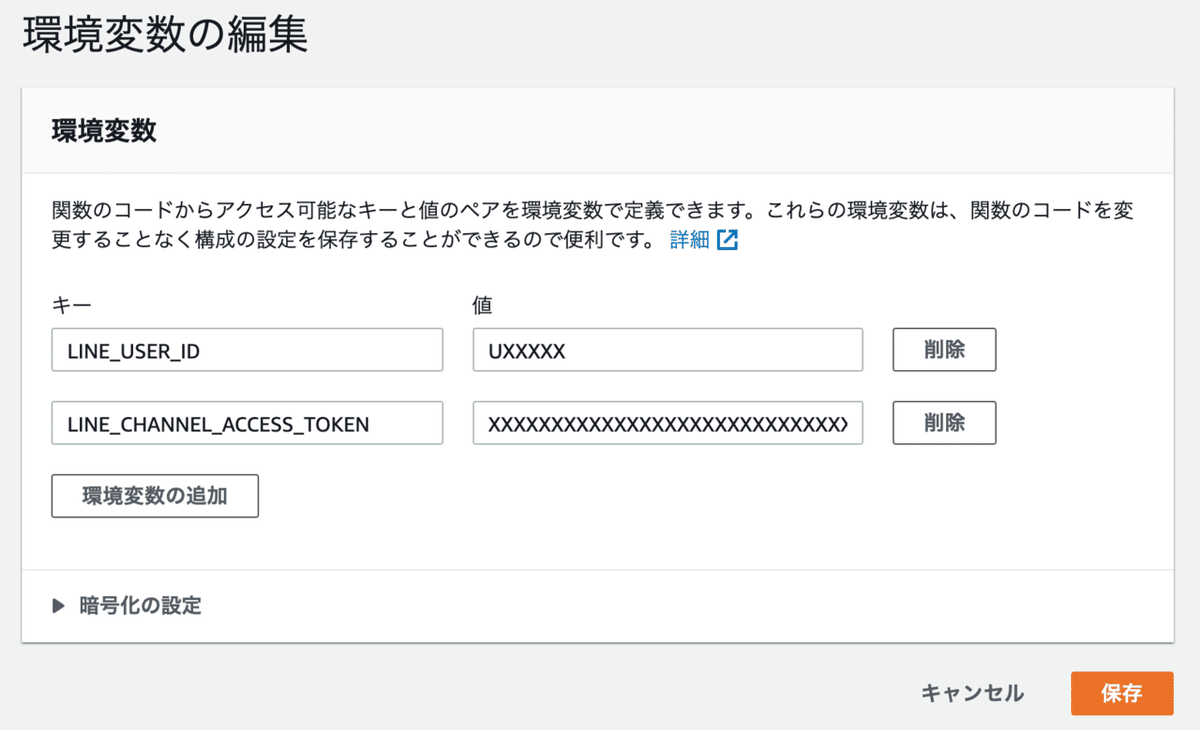
Task: Delete the LINE_USER_ID variable with 削除
Action: pos(945,350)
